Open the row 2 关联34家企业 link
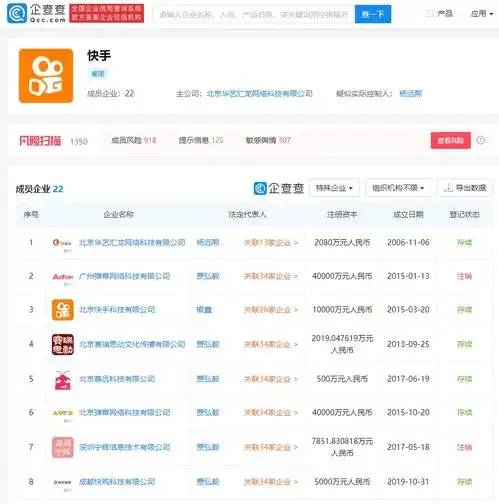Image resolution: width=499 pixels, height=504 pixels. click(271, 276)
